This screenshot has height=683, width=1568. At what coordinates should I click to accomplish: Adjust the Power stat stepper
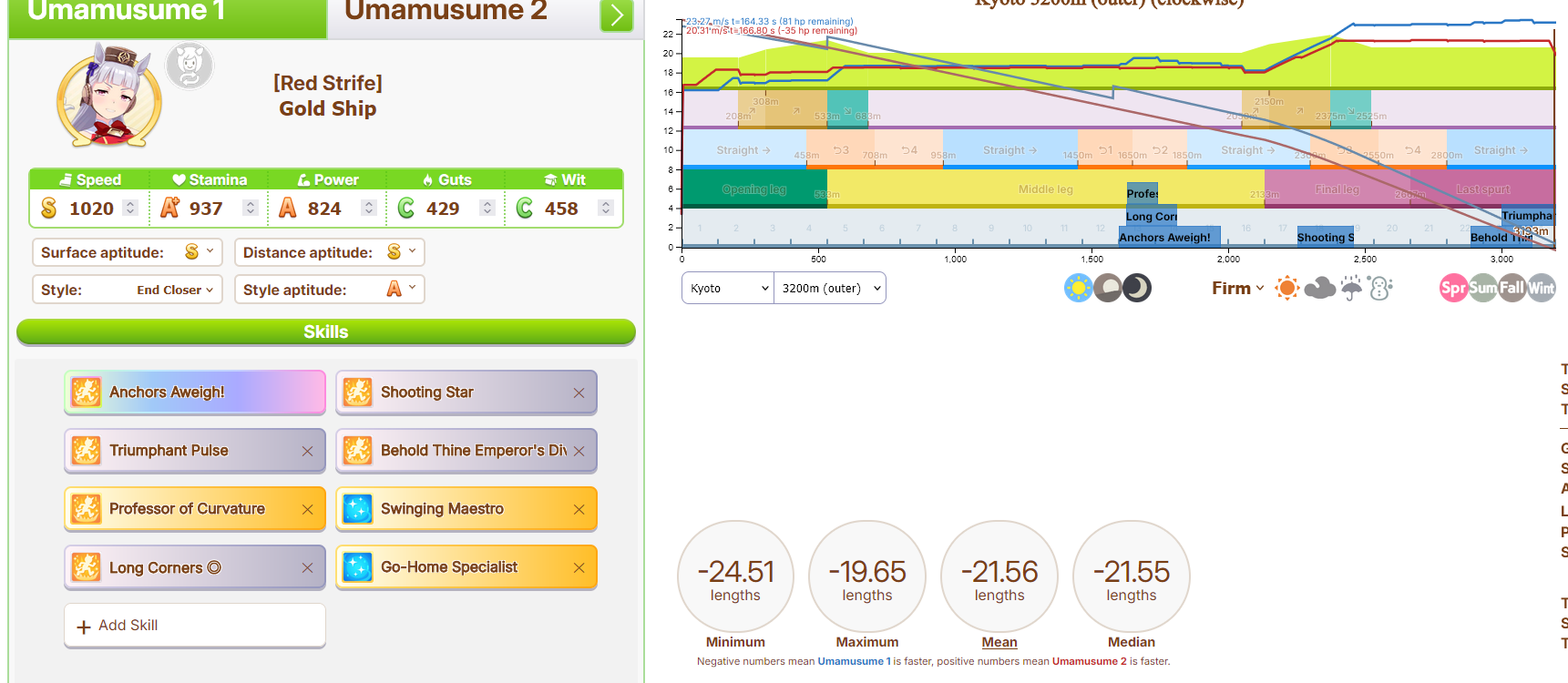coord(369,208)
